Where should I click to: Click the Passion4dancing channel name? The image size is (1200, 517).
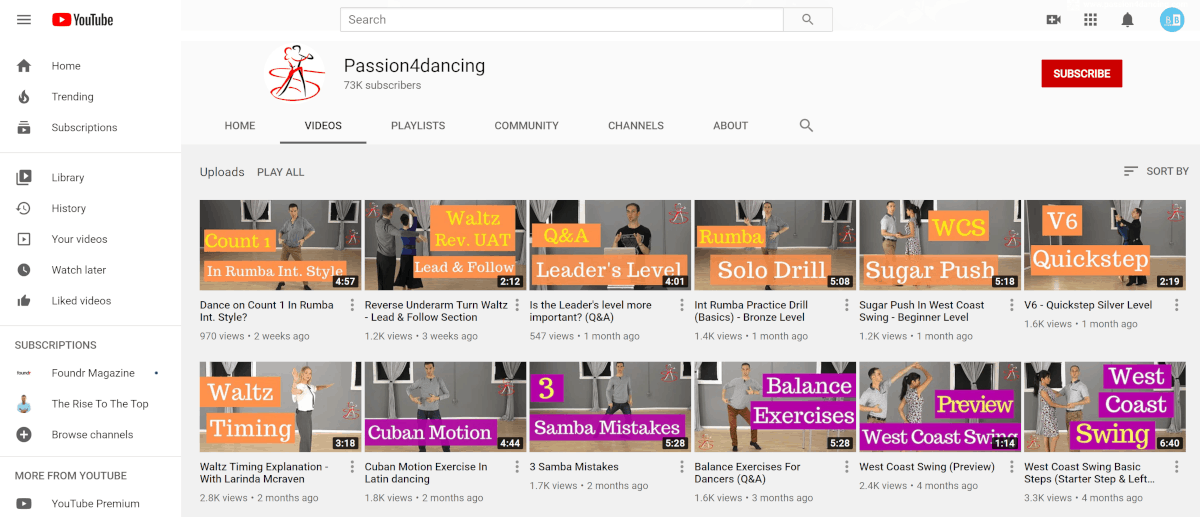tap(414, 66)
